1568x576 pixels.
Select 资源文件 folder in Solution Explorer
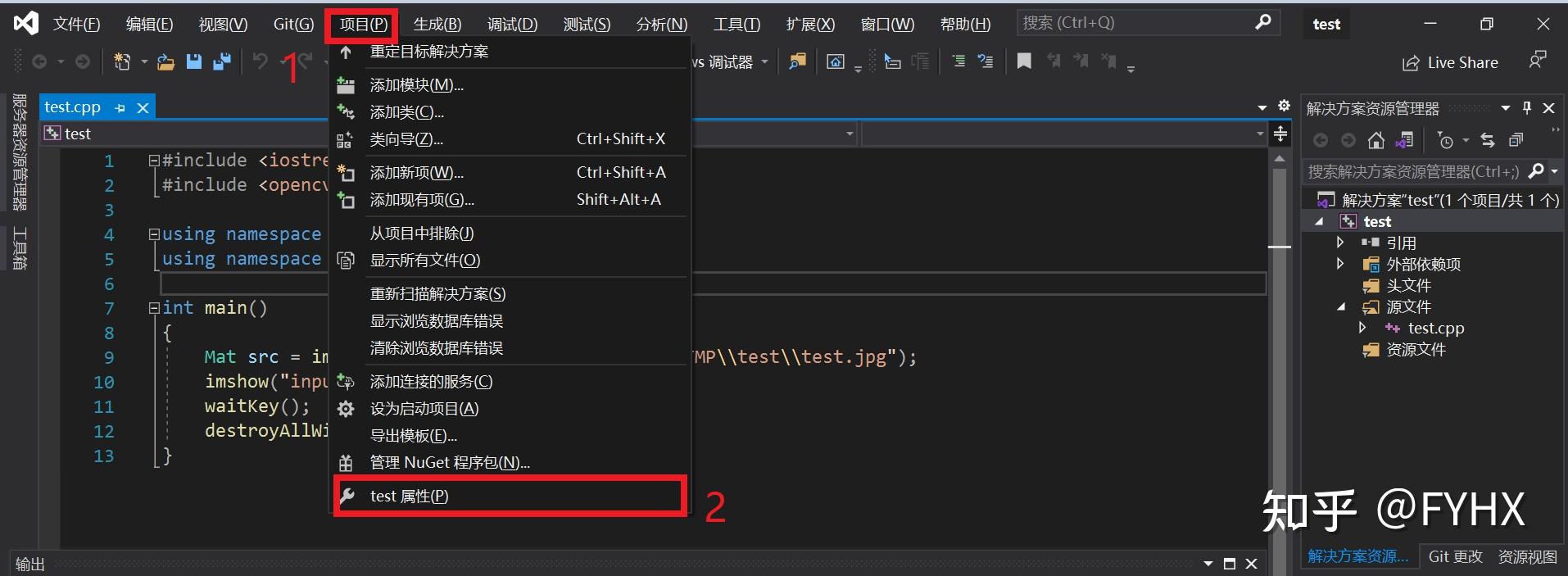click(1416, 349)
